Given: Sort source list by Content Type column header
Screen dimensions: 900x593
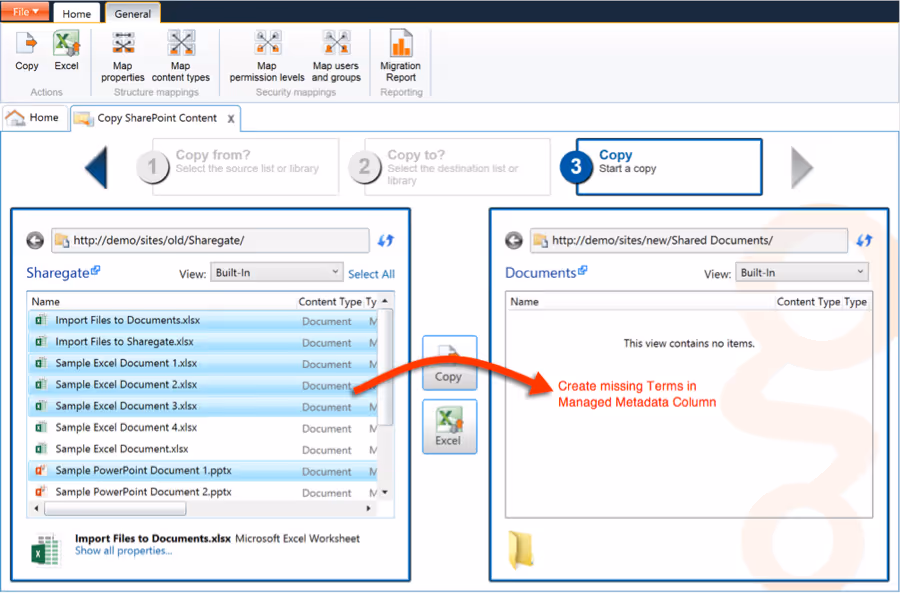Looking at the screenshot, I should point(330,301).
